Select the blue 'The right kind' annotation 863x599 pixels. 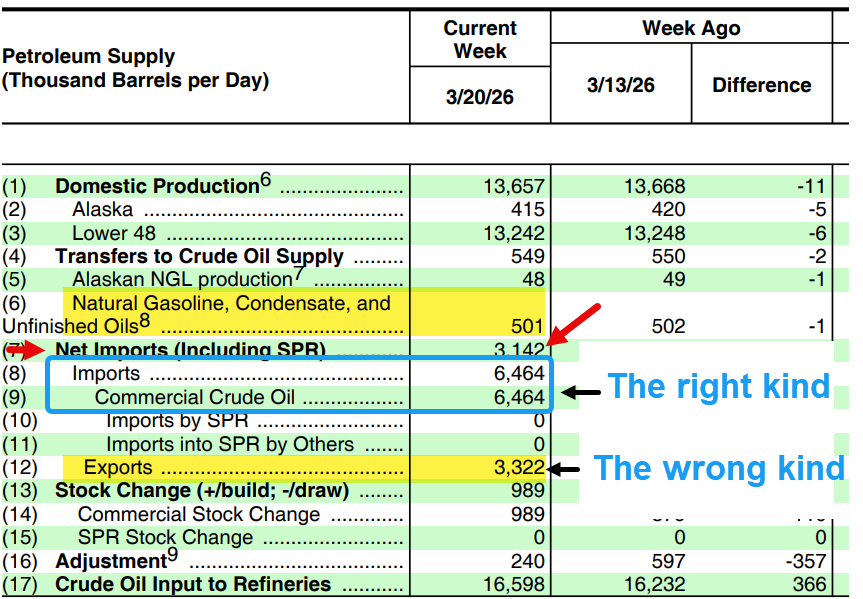pyautogui.click(x=718, y=386)
